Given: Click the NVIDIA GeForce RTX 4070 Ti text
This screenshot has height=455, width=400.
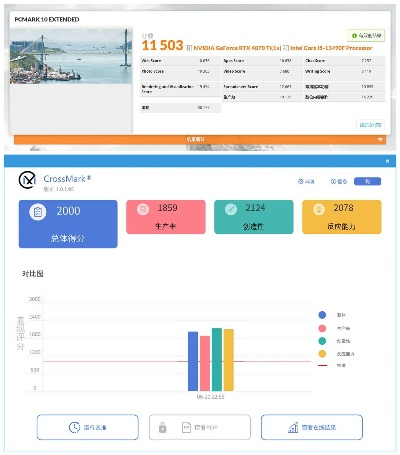Looking at the screenshot, I should 237,48.
